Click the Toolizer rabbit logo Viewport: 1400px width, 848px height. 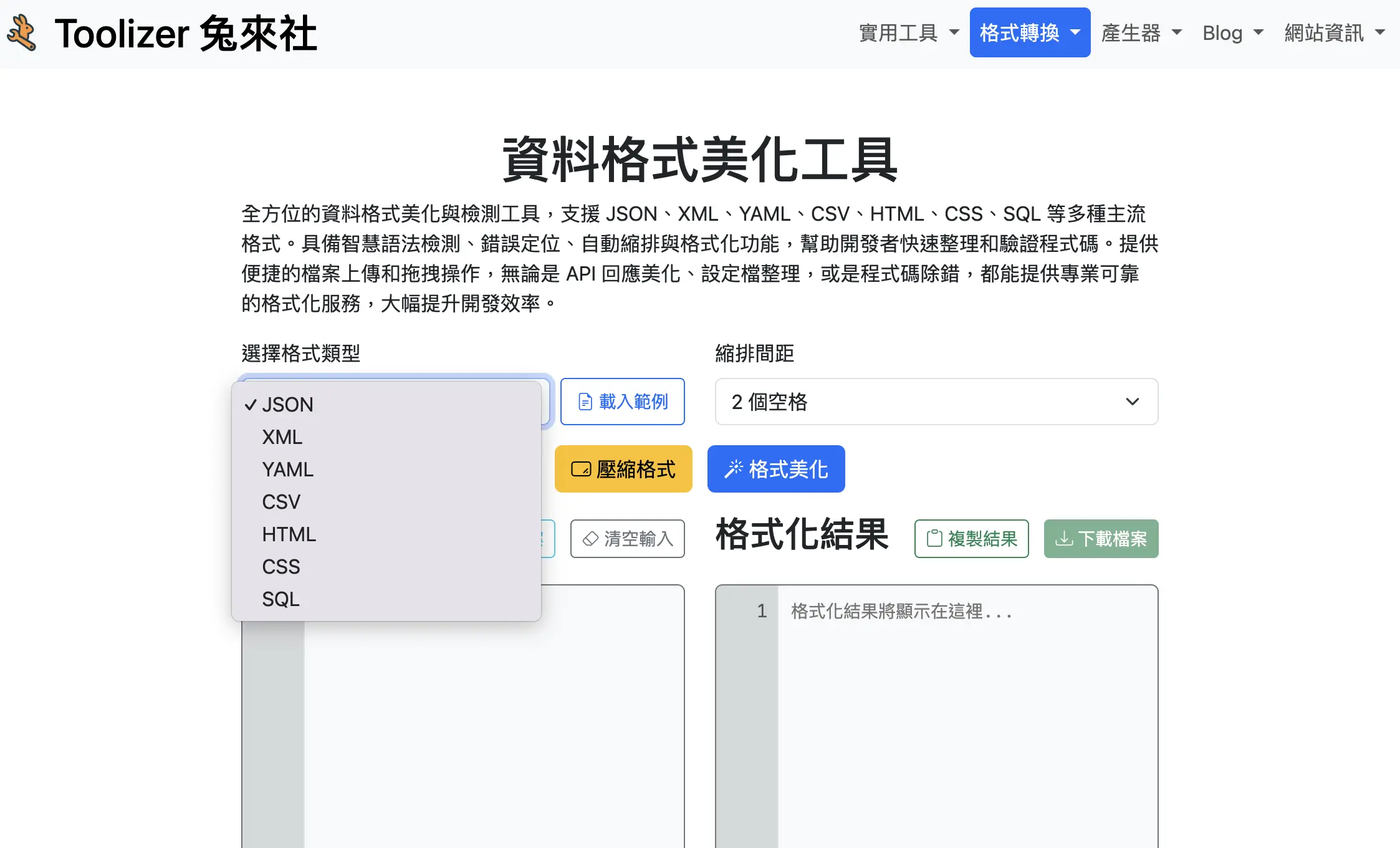(22, 32)
